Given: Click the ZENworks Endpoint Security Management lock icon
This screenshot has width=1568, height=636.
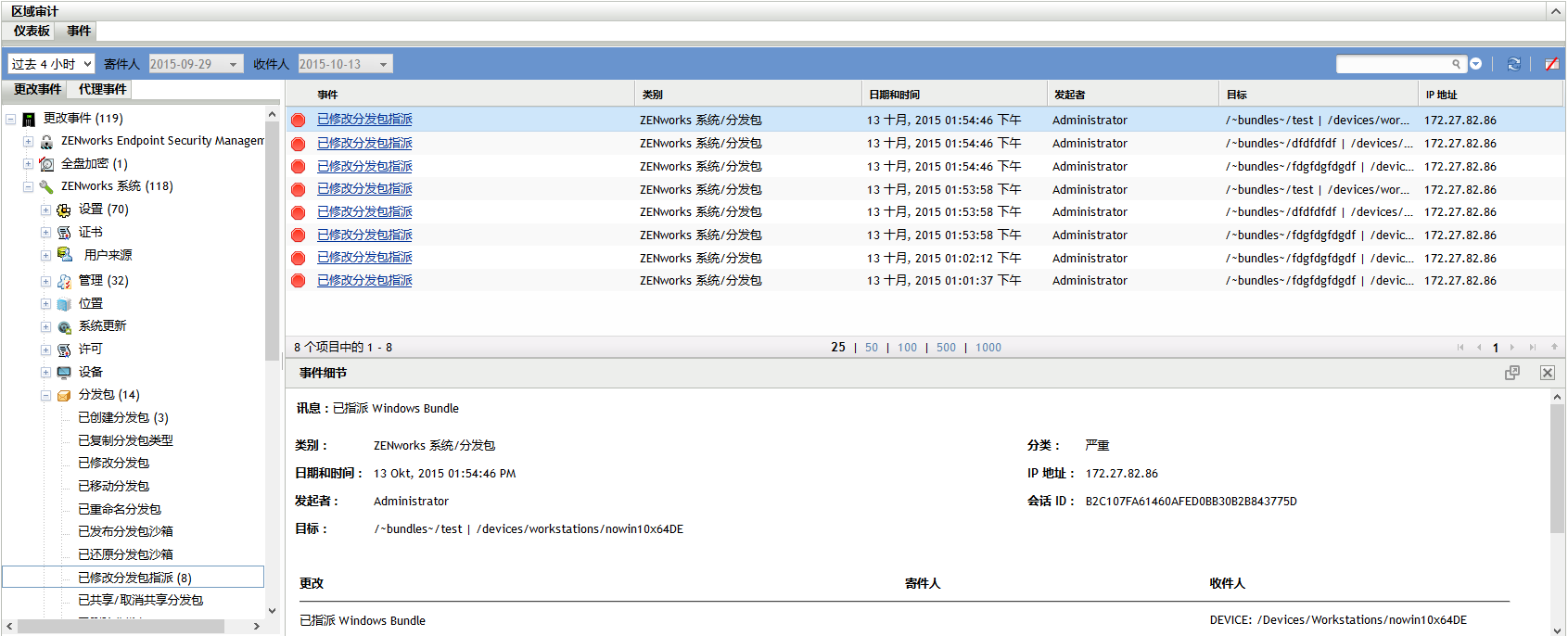Looking at the screenshot, I should (46, 142).
